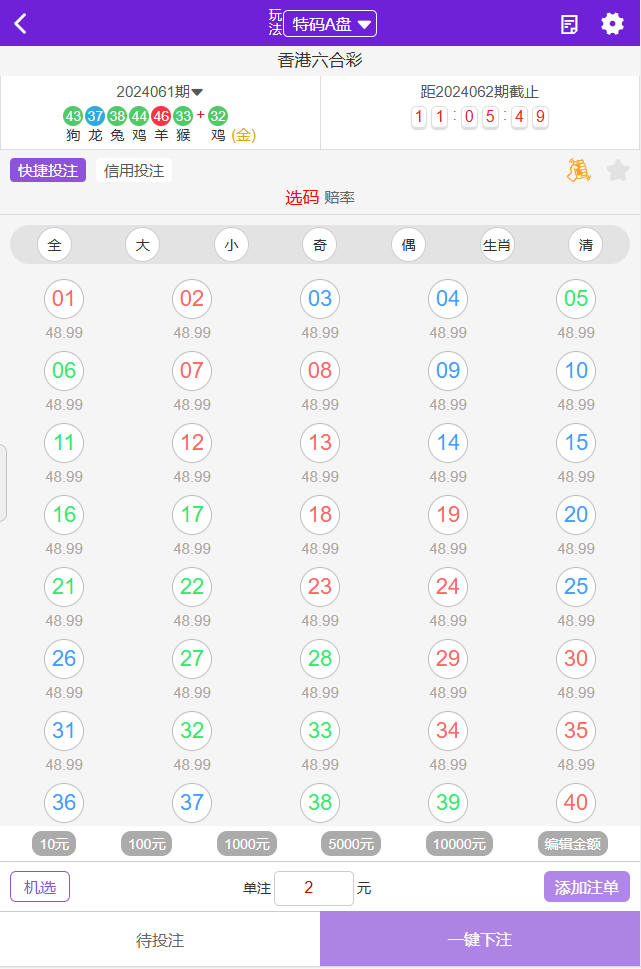
Task: Set bet amount chip 1000元
Action: point(247,844)
